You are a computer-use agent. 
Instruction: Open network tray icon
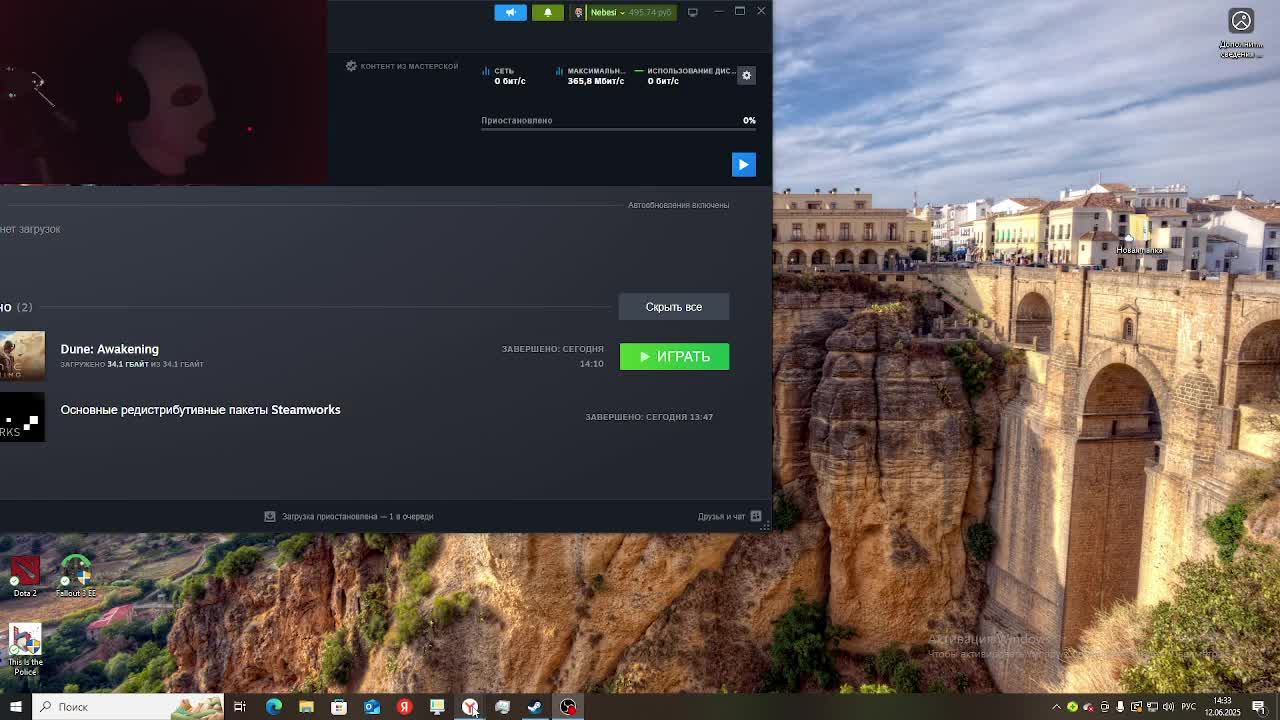[x=1152, y=707]
